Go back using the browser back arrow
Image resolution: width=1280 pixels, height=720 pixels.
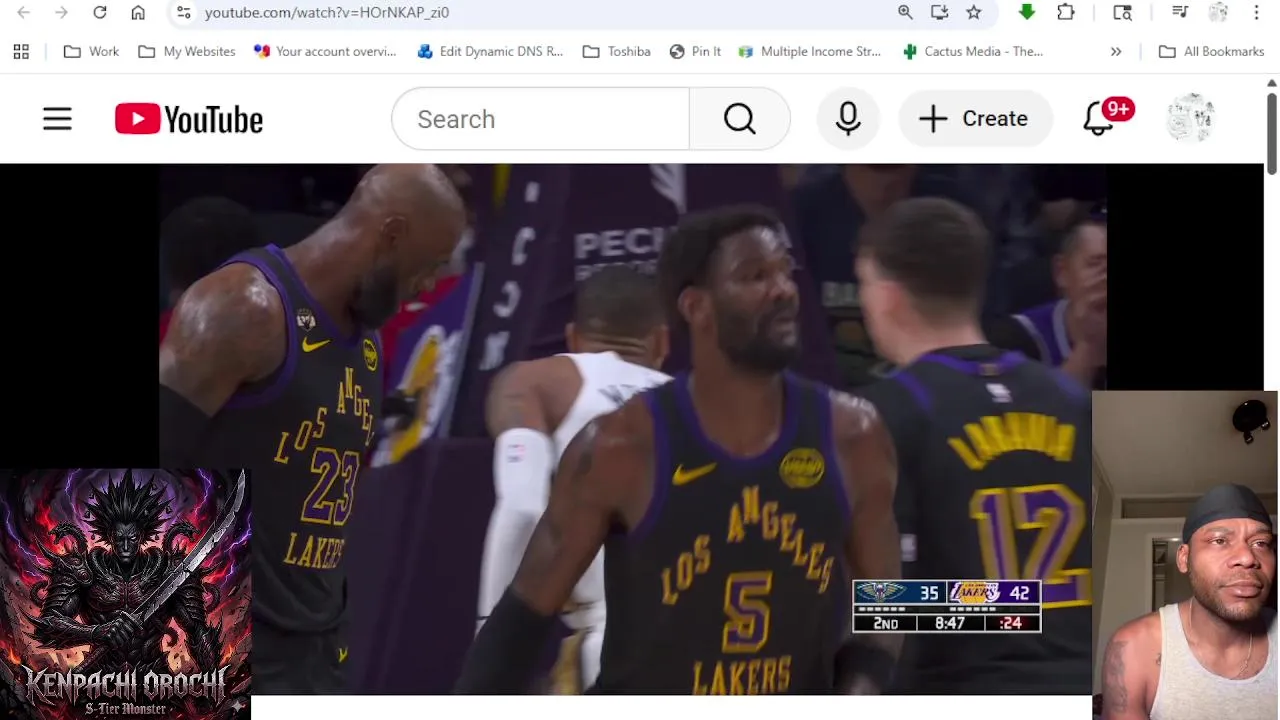click(23, 13)
